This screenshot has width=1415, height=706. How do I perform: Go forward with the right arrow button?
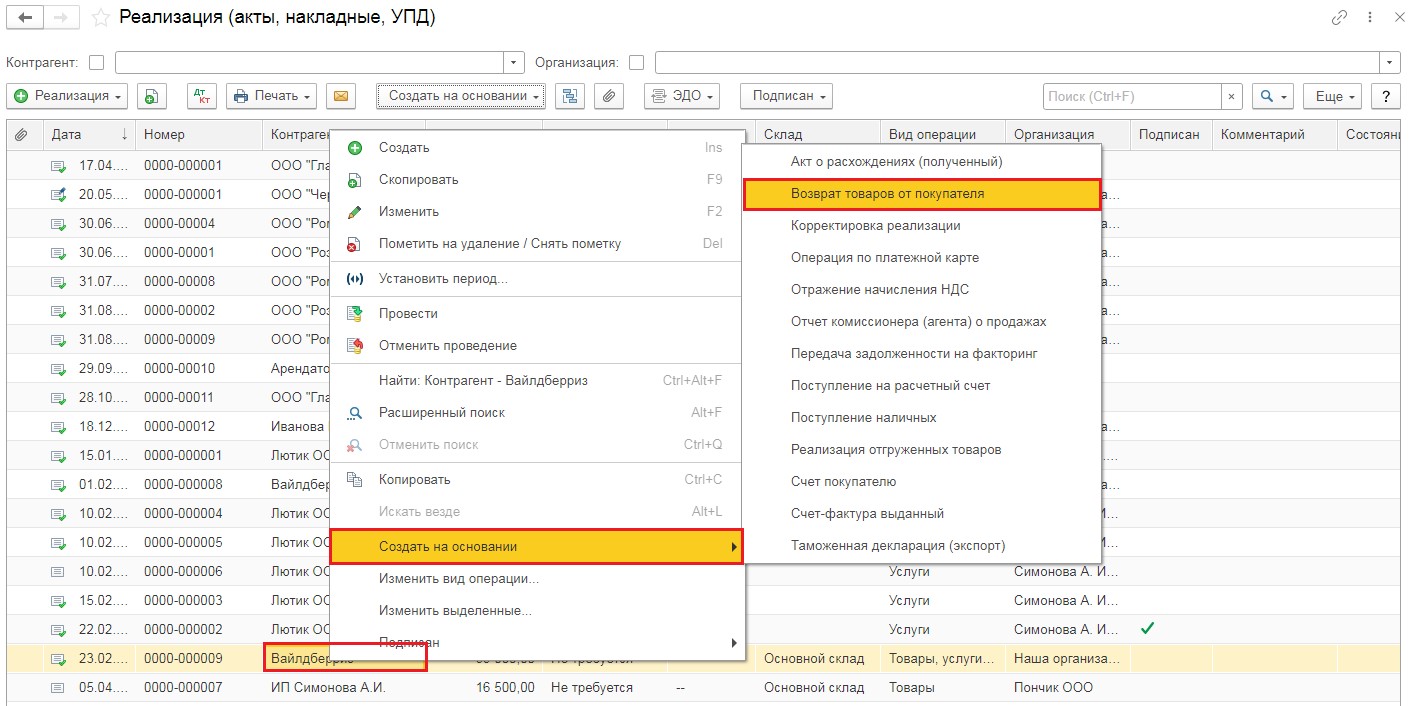tap(62, 18)
